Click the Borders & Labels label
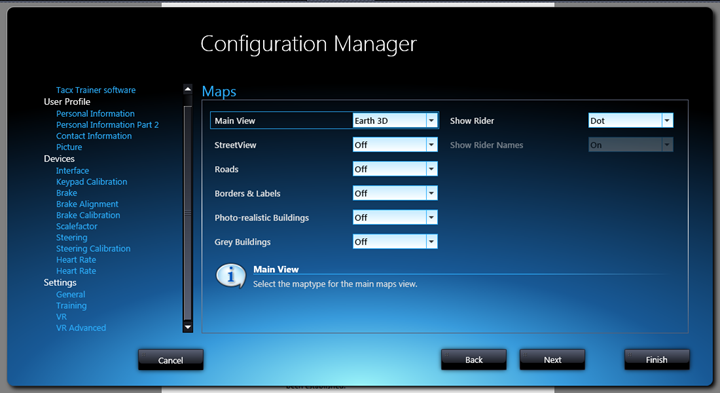The width and height of the screenshot is (720, 393). (248, 193)
